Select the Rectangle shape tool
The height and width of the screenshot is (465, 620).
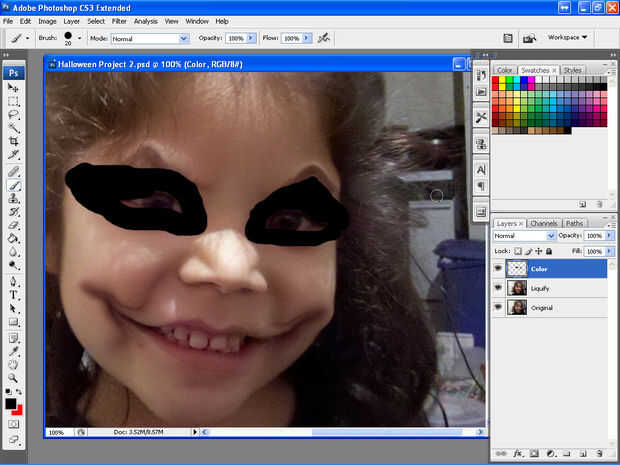(13, 321)
